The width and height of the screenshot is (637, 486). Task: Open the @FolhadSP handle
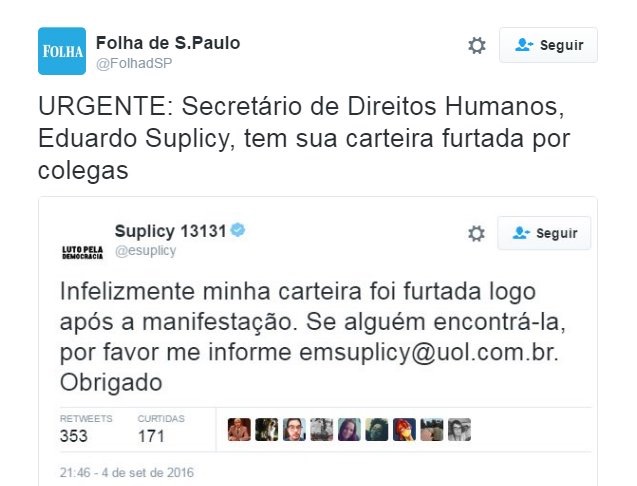pos(134,63)
